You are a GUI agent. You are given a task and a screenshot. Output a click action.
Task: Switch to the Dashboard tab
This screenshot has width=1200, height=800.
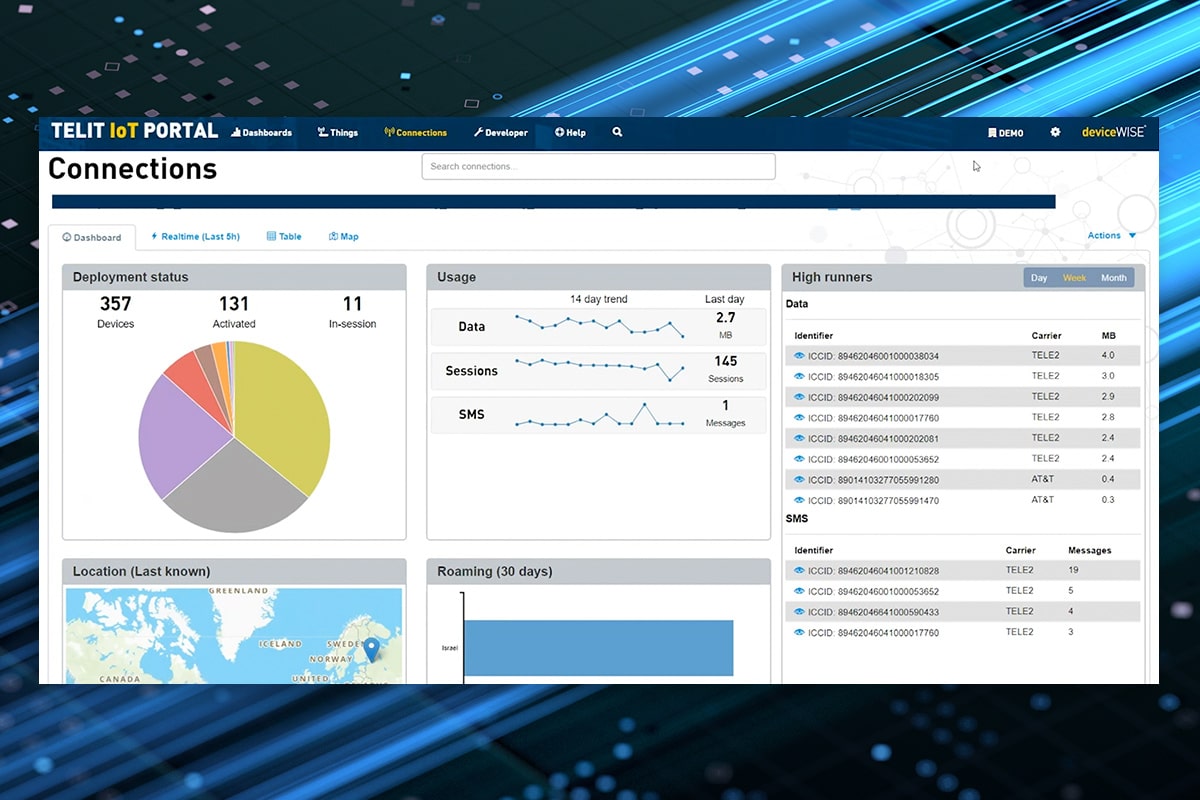[x=92, y=237]
